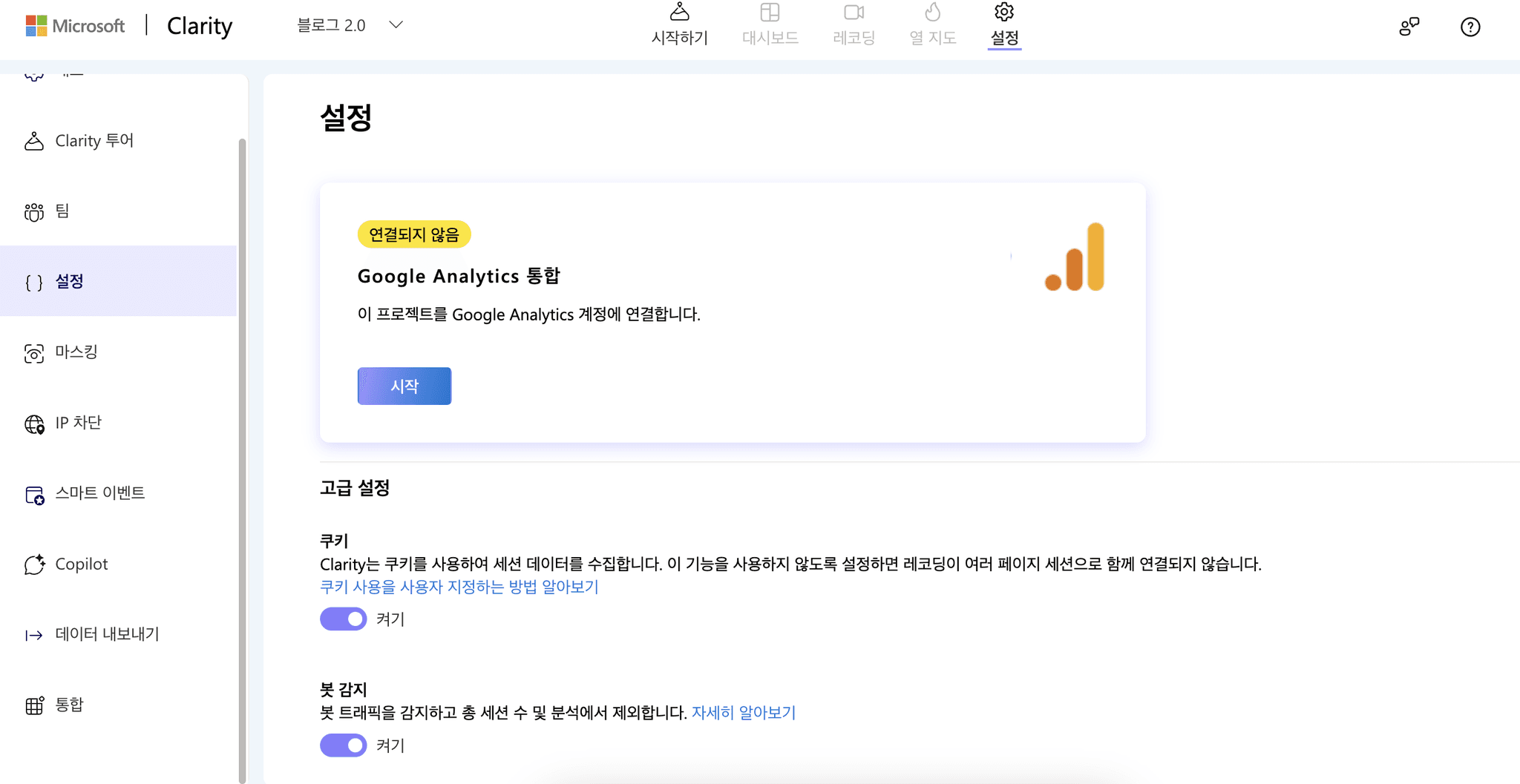This screenshot has height=784, width=1520.
Task: Click the 레코딩 camera icon
Action: point(854,12)
